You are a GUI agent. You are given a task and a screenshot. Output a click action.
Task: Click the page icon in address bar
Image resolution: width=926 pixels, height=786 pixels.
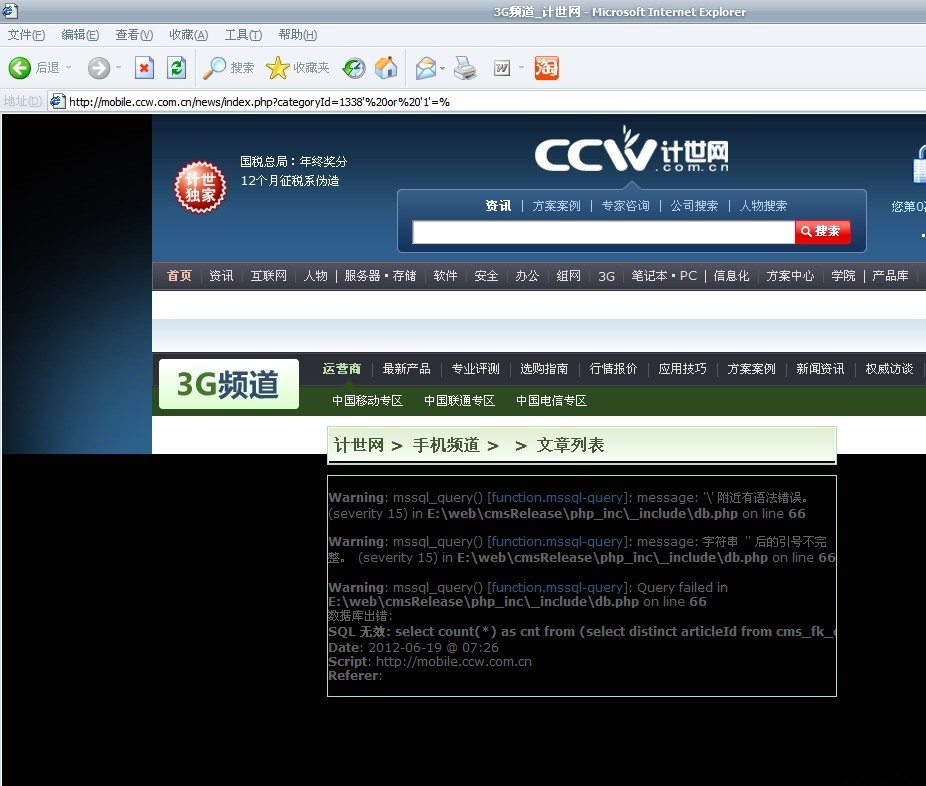coord(57,101)
